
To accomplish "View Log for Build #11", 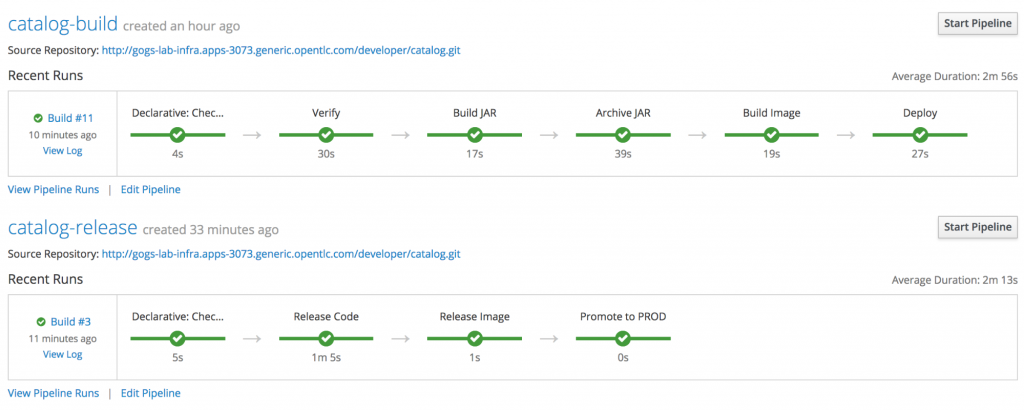I will pyautogui.click(x=62, y=151).
